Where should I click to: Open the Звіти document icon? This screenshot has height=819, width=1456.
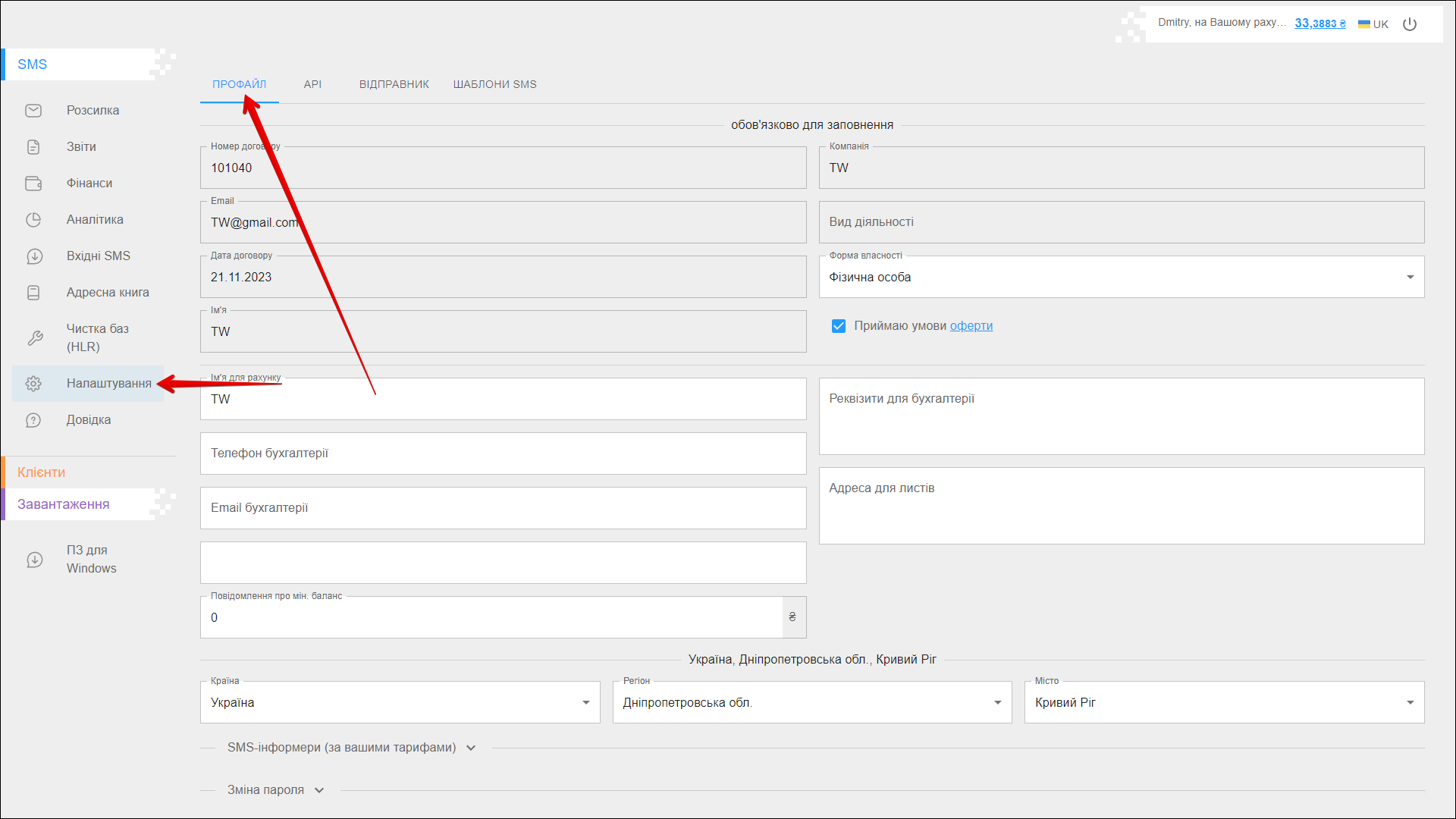[33, 147]
